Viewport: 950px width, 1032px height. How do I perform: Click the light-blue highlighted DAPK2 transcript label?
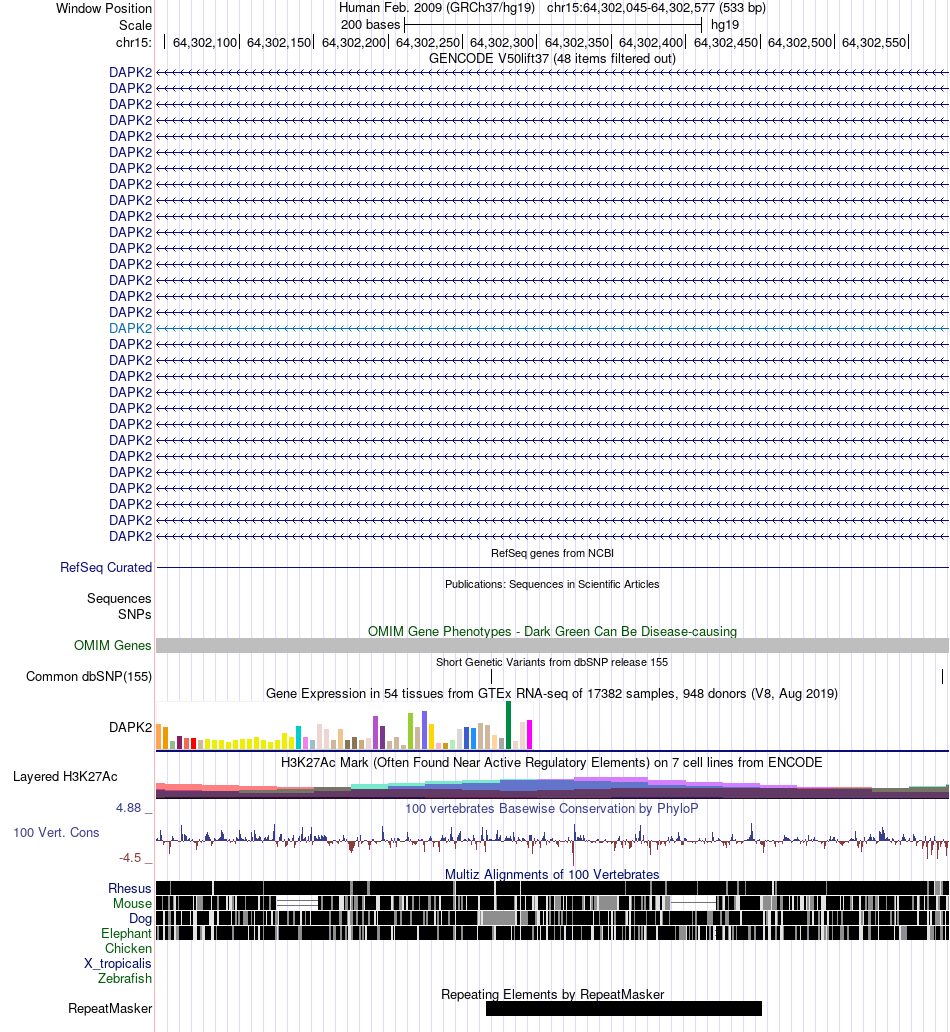[x=130, y=328]
